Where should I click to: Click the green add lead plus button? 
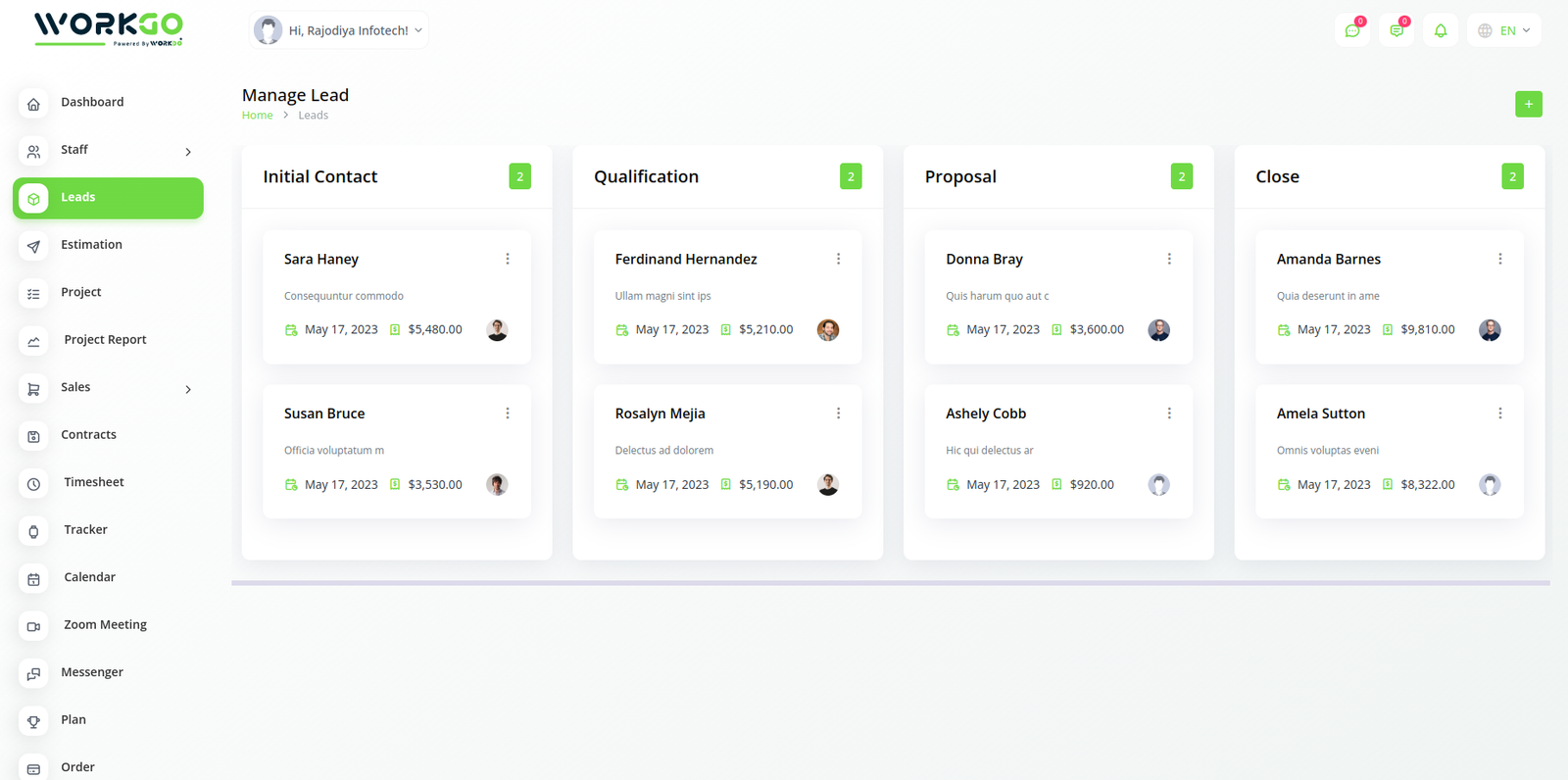click(1528, 104)
